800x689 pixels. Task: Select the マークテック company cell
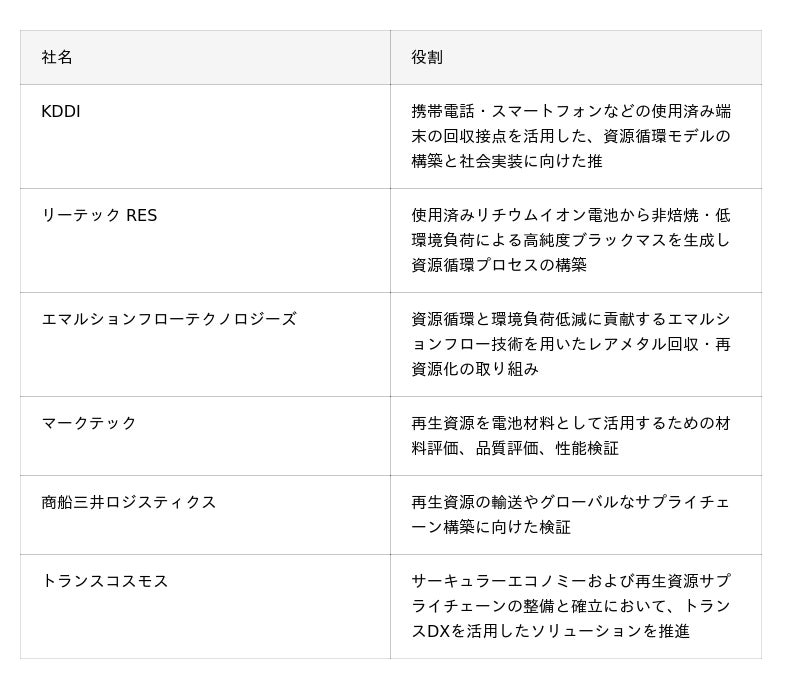[205, 436]
